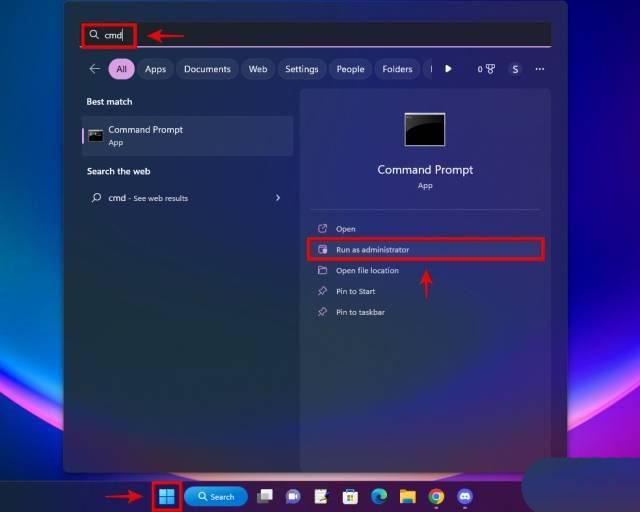Screen dimensions: 640x512
Task: Click the Windows Start button
Action: 167,496
